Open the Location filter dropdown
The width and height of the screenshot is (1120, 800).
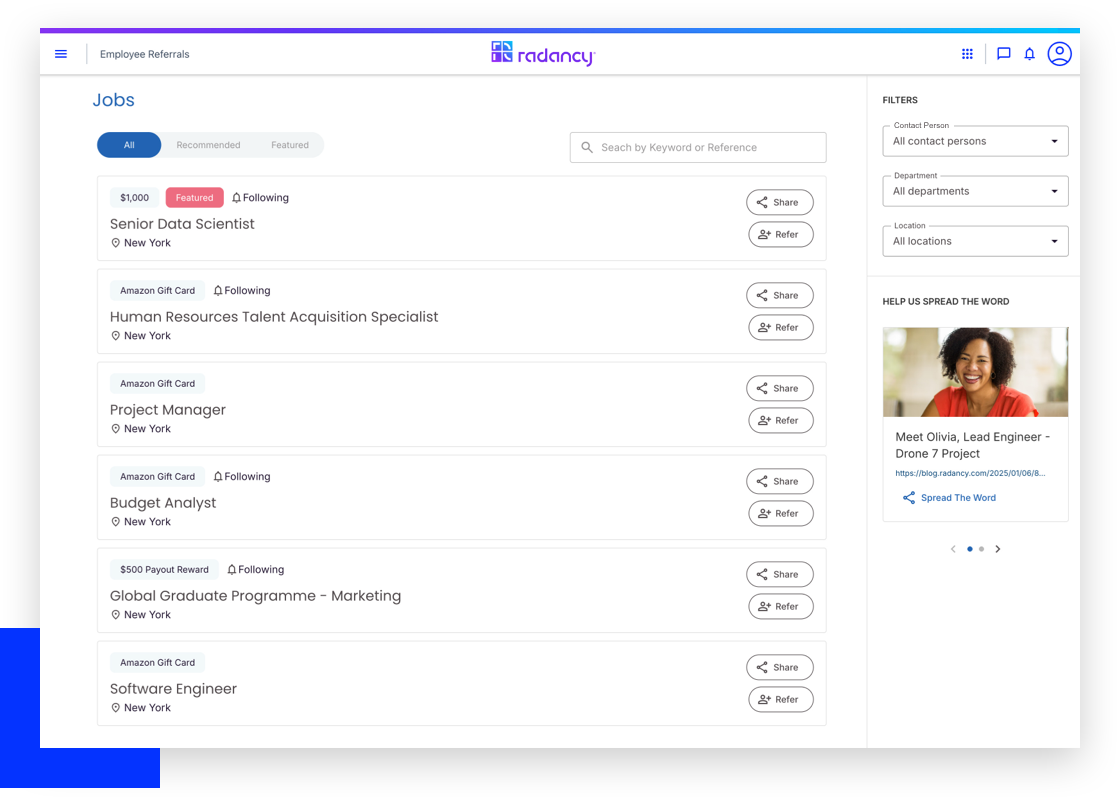(x=975, y=241)
